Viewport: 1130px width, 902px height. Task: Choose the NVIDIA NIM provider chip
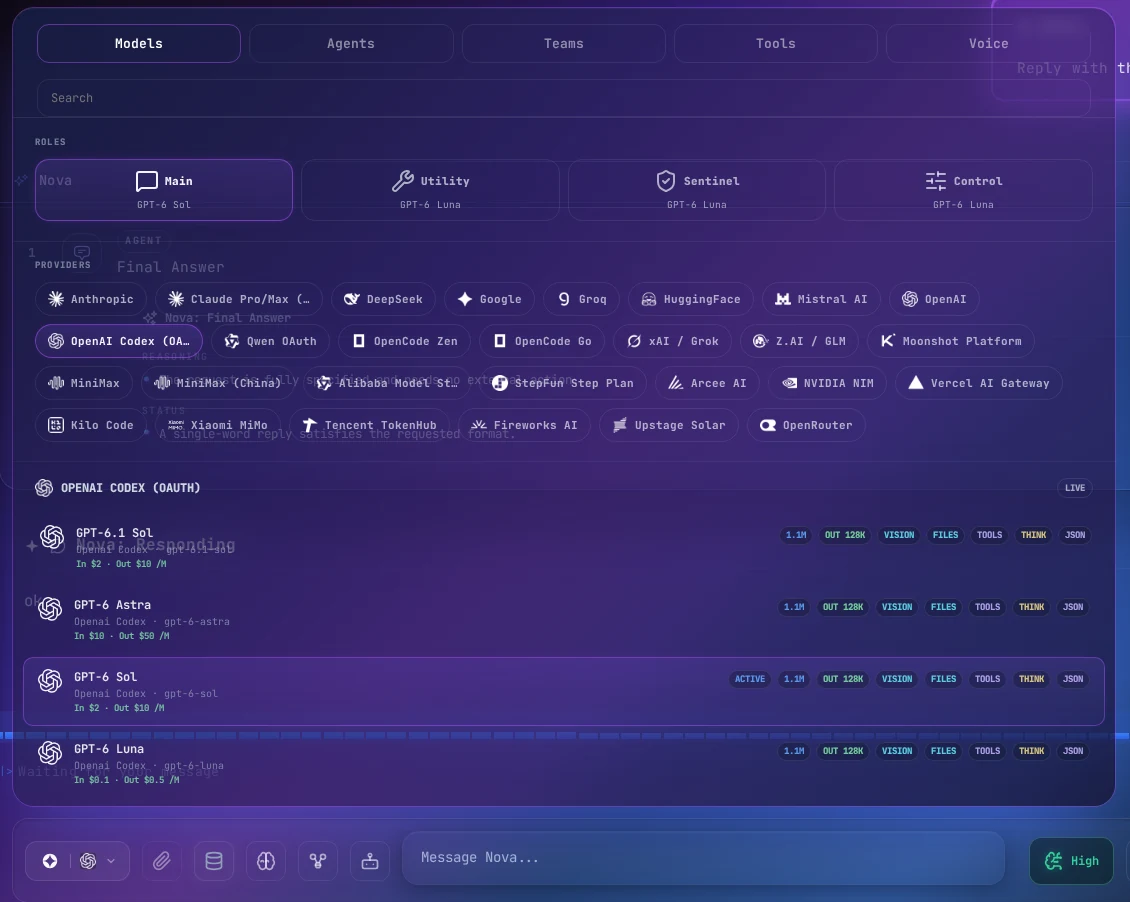pos(827,383)
